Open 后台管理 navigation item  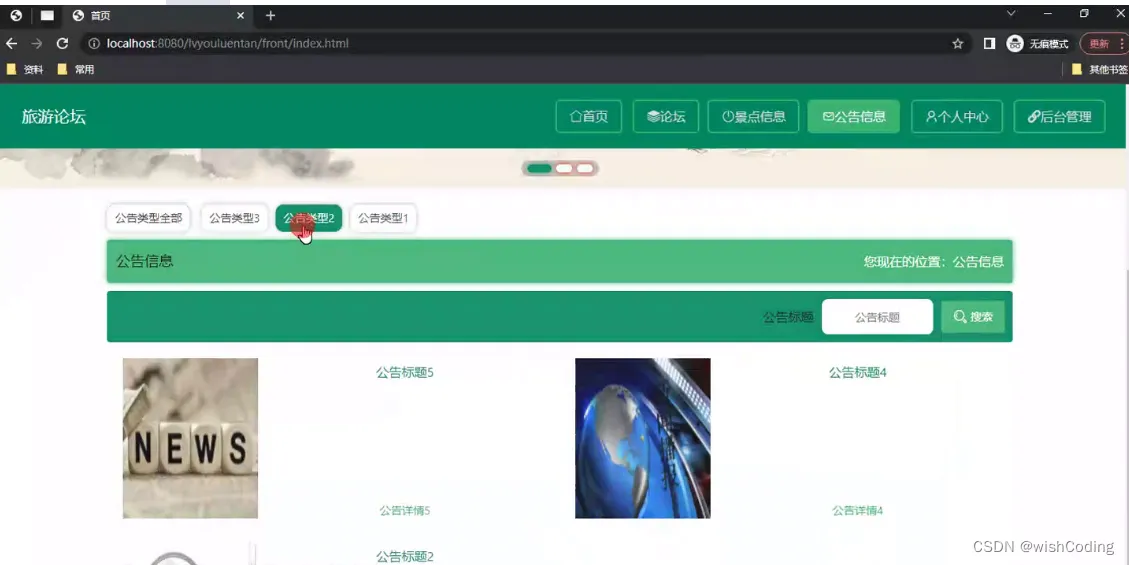(x=1059, y=117)
